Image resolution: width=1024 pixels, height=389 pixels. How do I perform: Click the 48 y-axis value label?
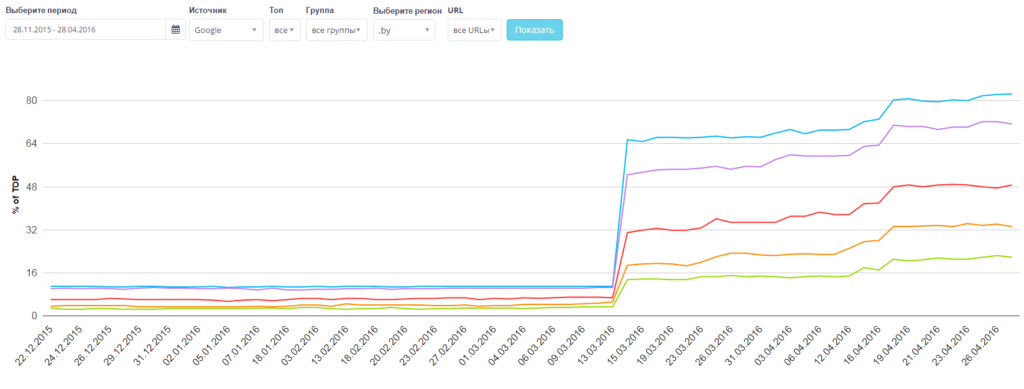click(31, 187)
